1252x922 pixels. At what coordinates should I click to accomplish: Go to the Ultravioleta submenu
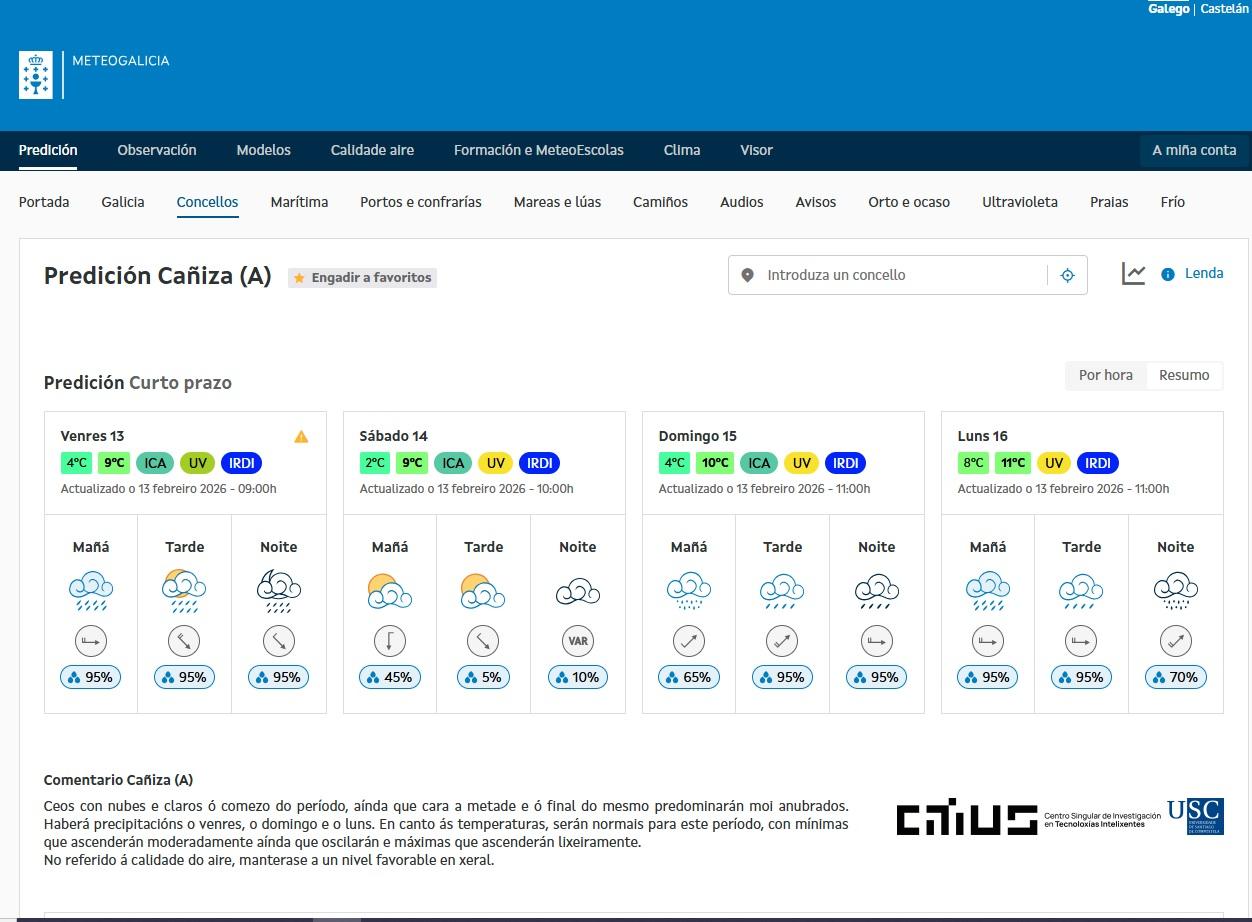pyautogui.click(x=1020, y=202)
